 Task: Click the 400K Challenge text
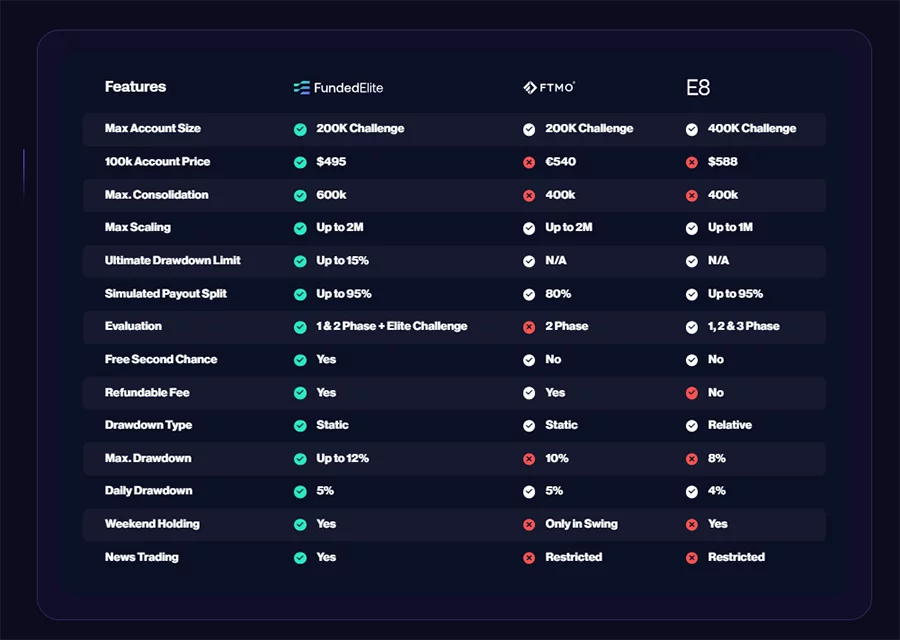click(x=752, y=128)
